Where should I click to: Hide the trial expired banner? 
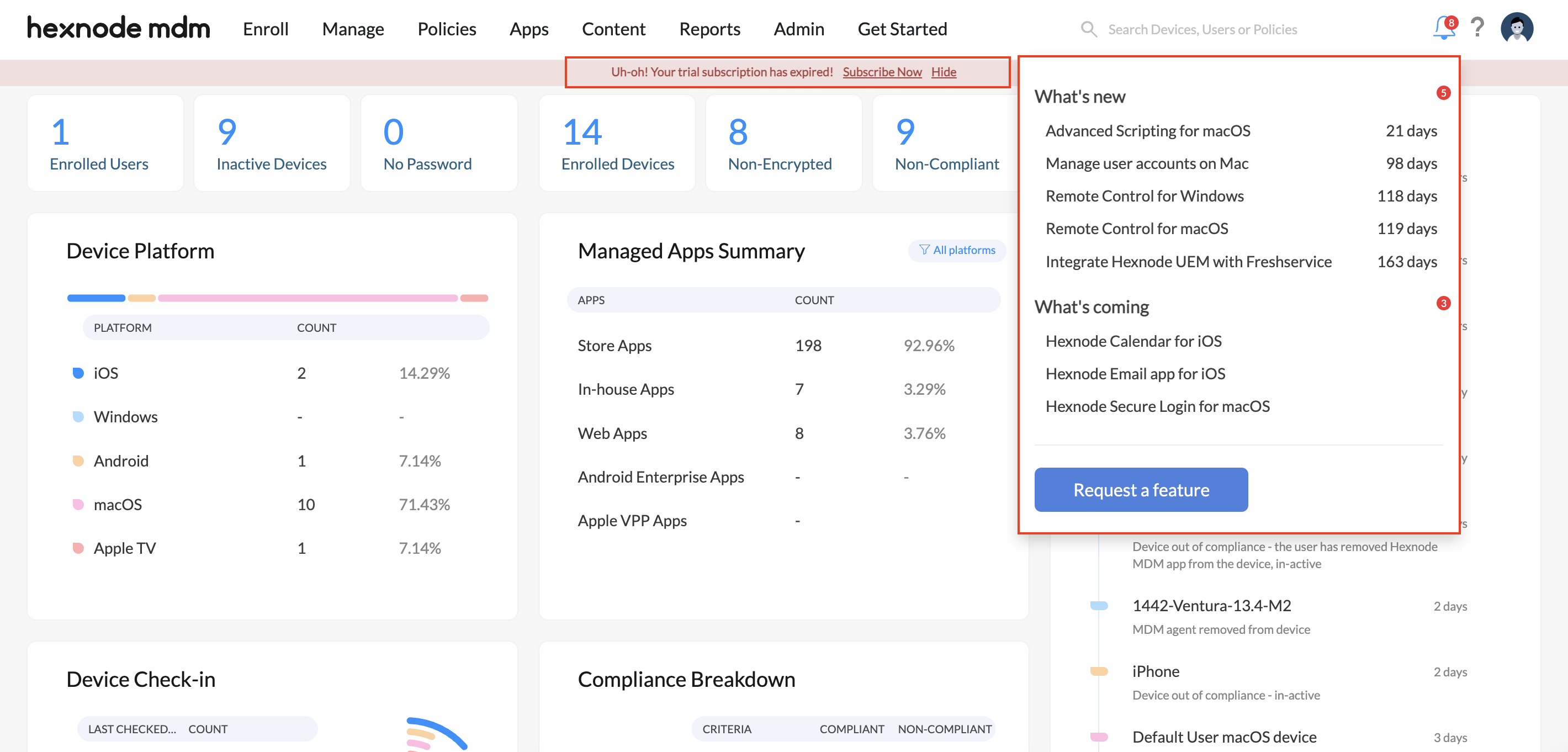click(944, 72)
